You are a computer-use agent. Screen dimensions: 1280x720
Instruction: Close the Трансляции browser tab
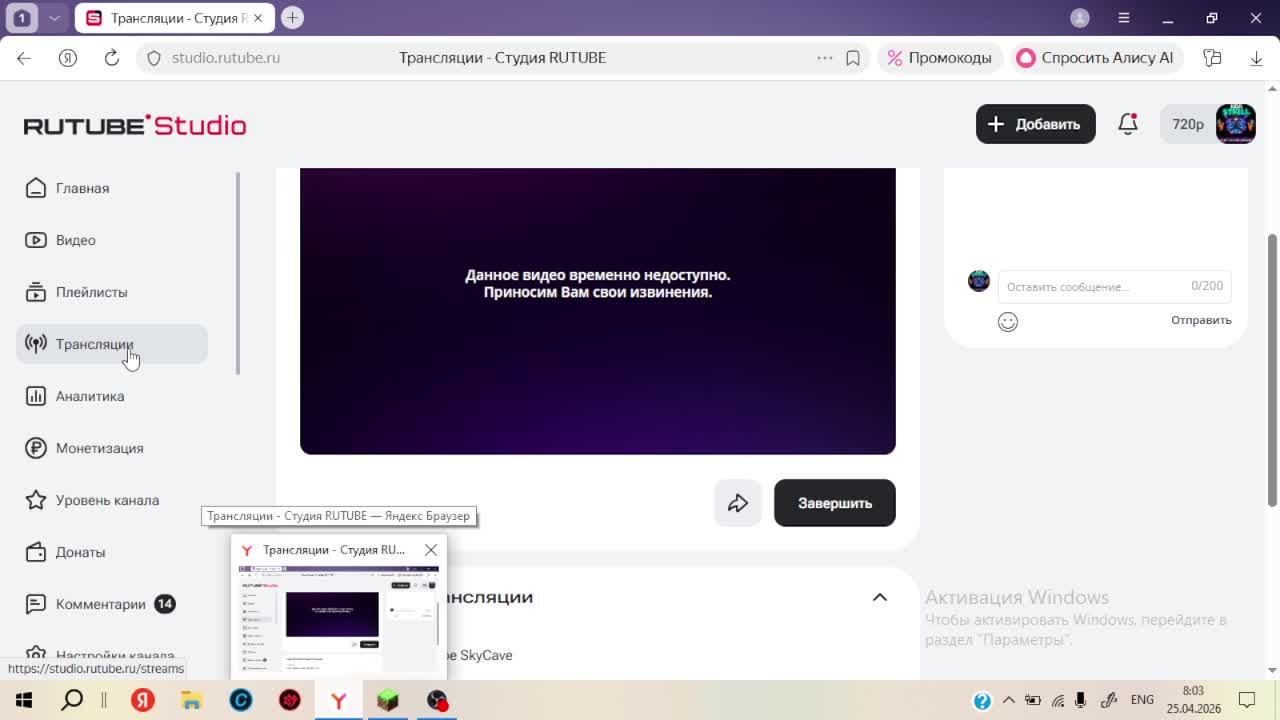point(260,18)
